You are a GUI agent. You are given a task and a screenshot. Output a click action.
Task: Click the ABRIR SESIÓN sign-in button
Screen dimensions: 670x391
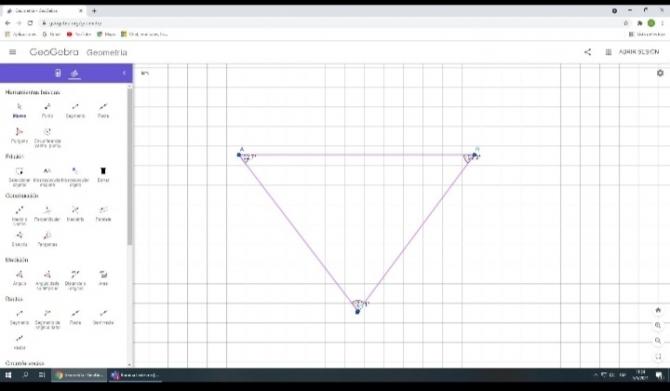638,52
